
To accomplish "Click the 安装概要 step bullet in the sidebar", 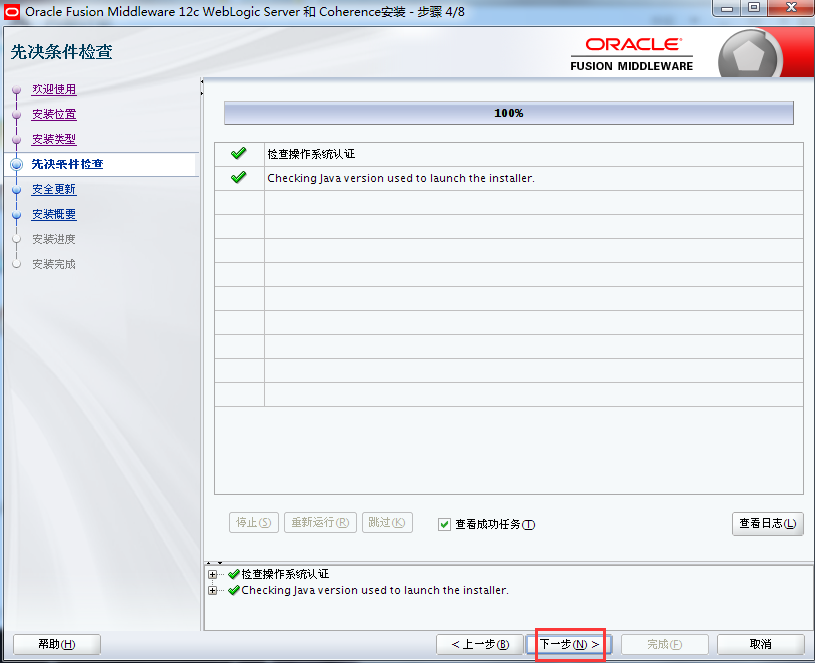I will point(17,215).
